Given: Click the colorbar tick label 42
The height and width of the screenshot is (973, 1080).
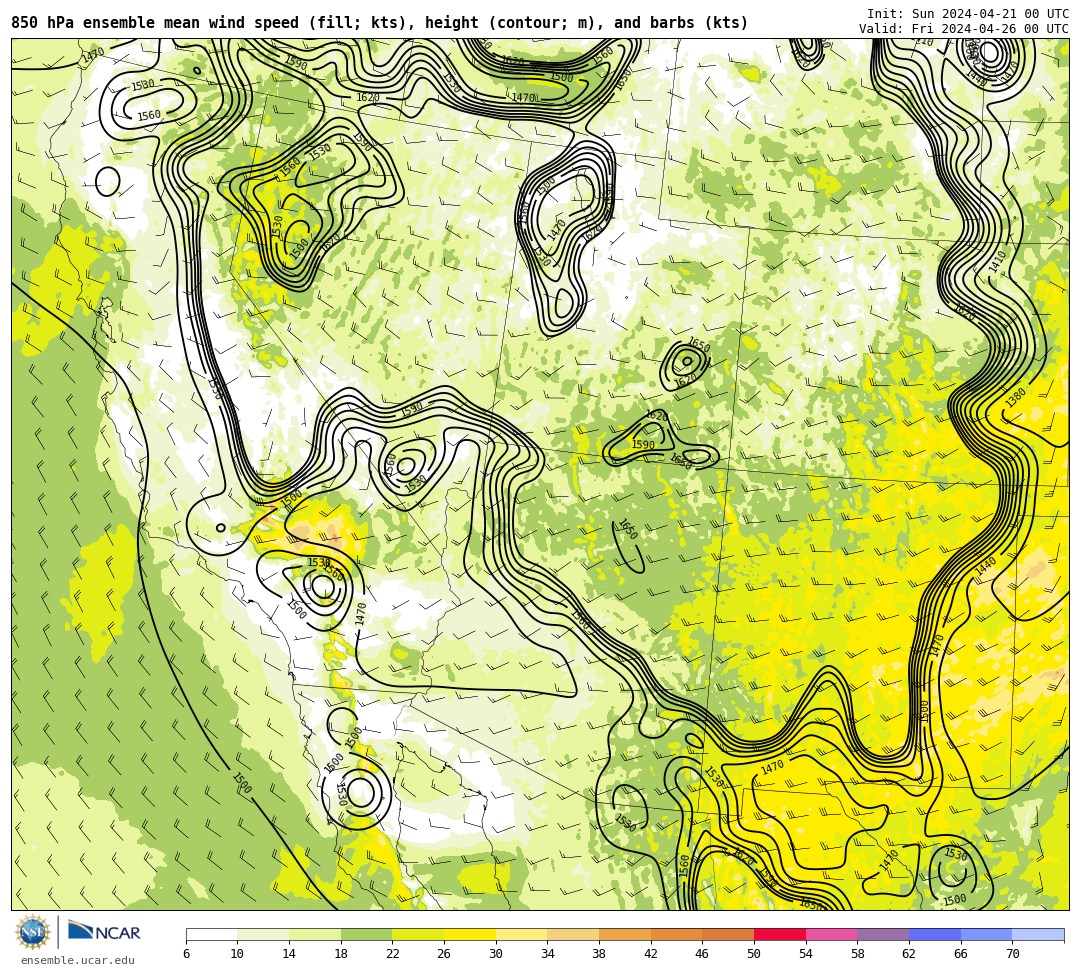Looking at the screenshot, I should click(x=651, y=954).
